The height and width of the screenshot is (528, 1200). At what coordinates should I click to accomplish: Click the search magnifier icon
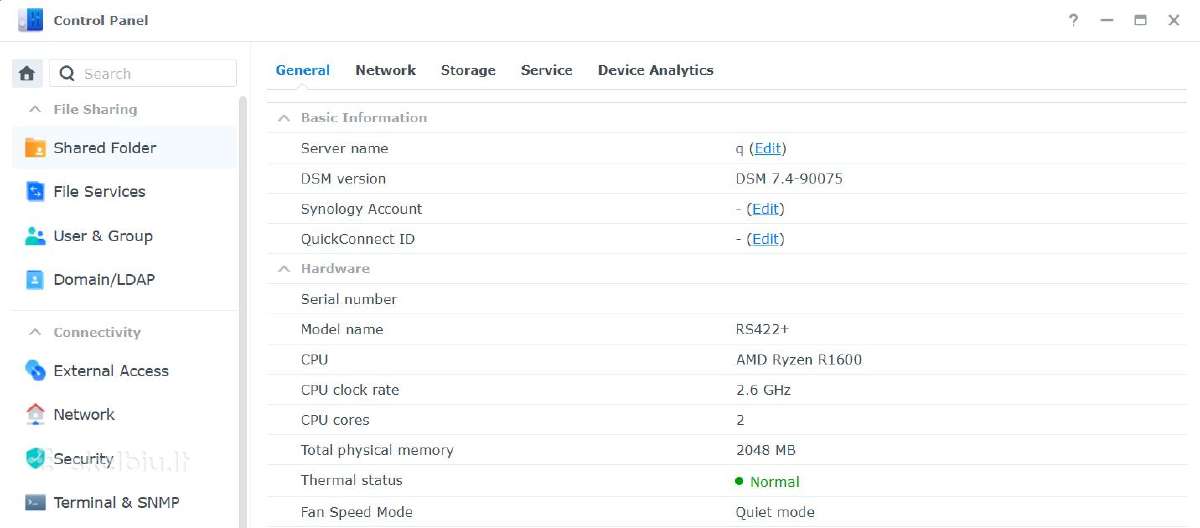click(x=68, y=73)
